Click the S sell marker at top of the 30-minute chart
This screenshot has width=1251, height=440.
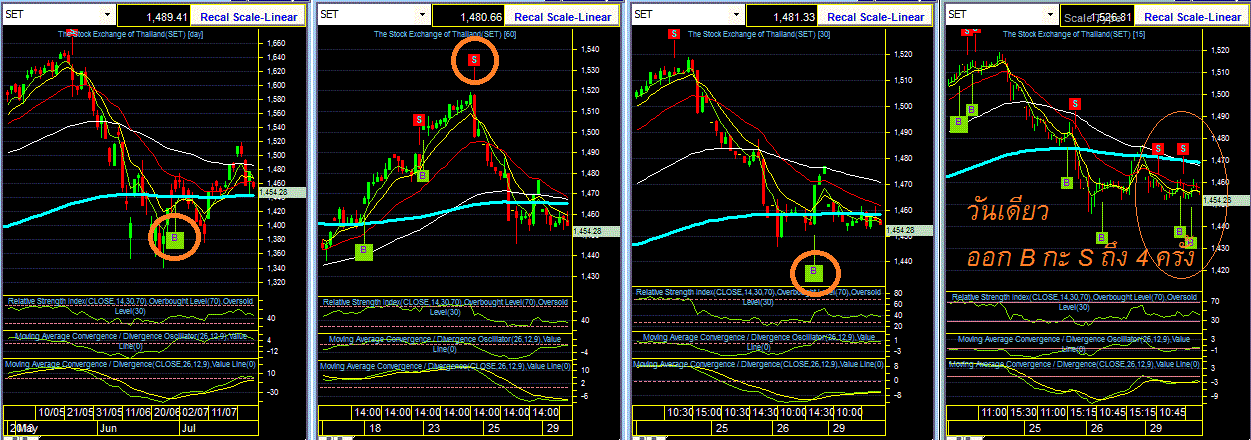coord(673,34)
